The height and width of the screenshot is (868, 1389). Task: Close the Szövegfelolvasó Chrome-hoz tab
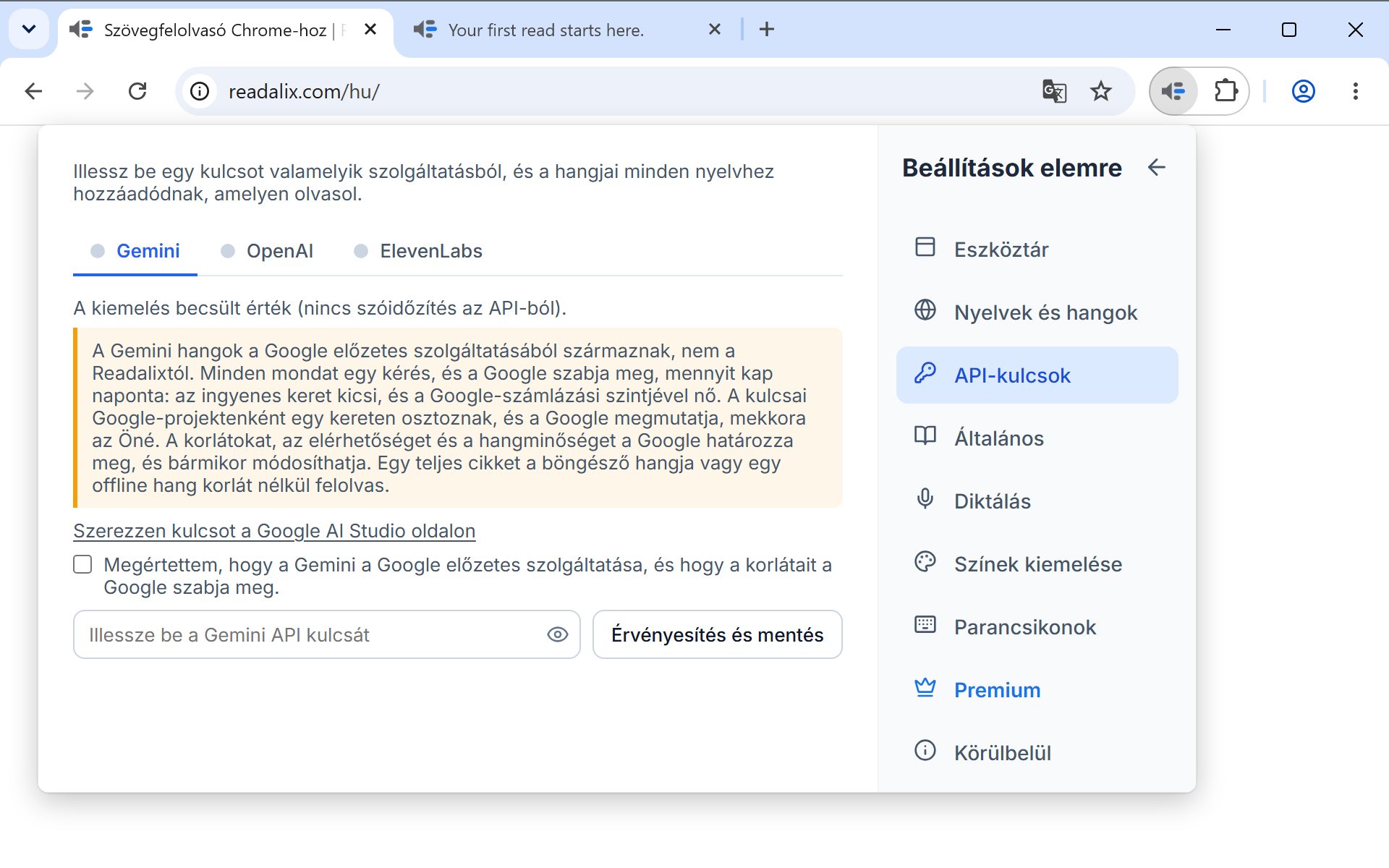(370, 30)
